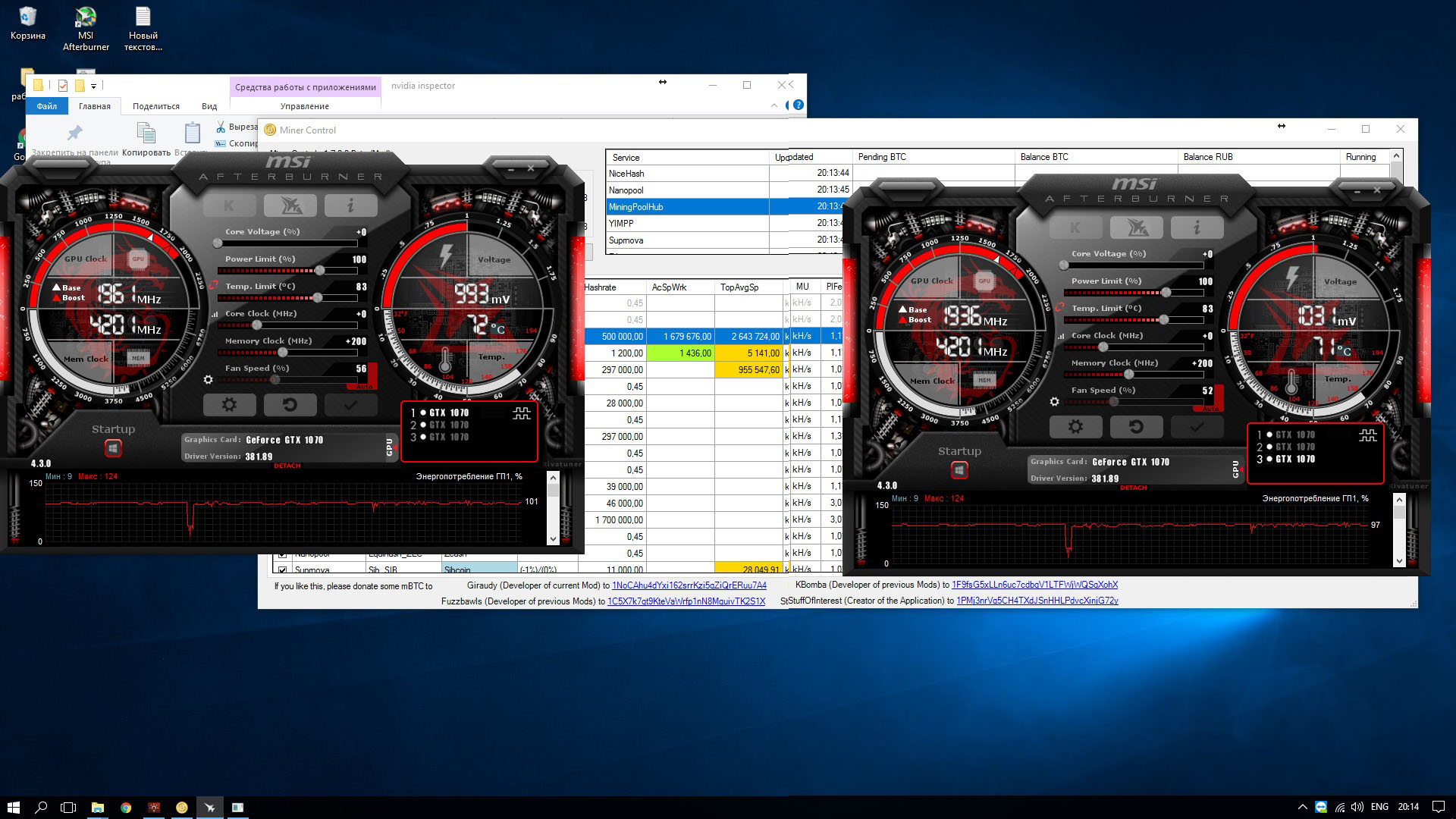The image size is (1456, 819).
Task: Click DETACH in Afterburner with fan speed 56
Action: pos(287,466)
